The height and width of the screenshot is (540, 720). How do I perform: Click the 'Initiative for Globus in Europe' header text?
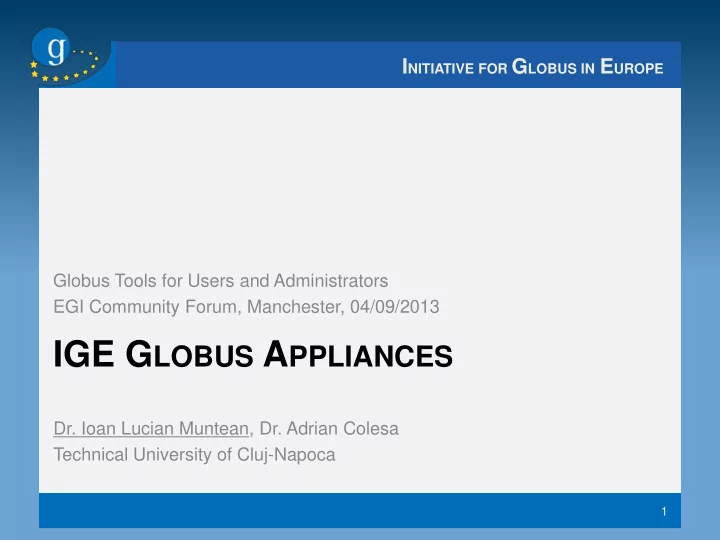[x=533, y=67]
